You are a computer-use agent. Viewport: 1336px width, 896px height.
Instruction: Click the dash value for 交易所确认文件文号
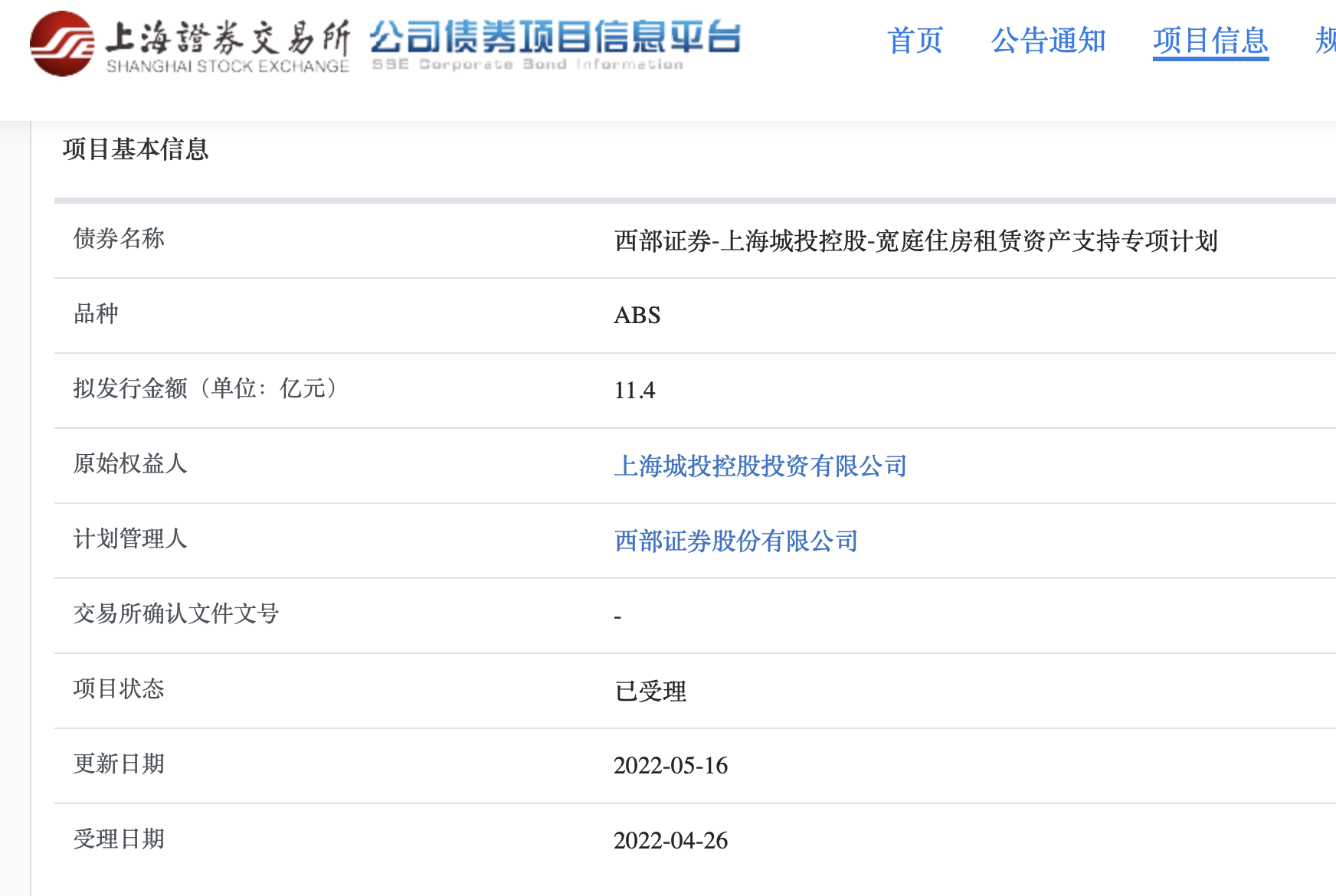[x=617, y=616]
